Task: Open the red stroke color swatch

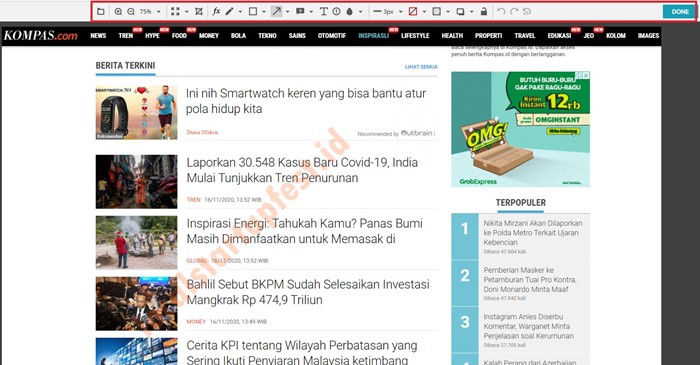Action: (413, 12)
